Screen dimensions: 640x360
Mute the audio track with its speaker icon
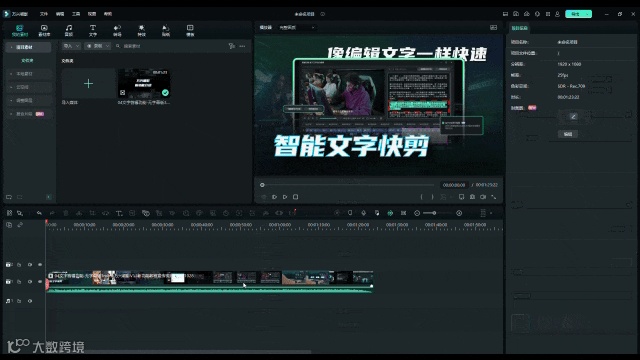(30, 301)
